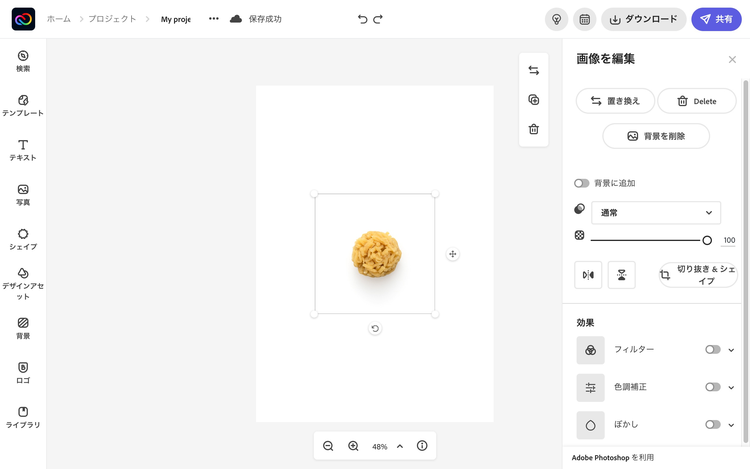Screen dimensions: 750x469
Task: Zoom in the canvas
Action: click(353, 446)
